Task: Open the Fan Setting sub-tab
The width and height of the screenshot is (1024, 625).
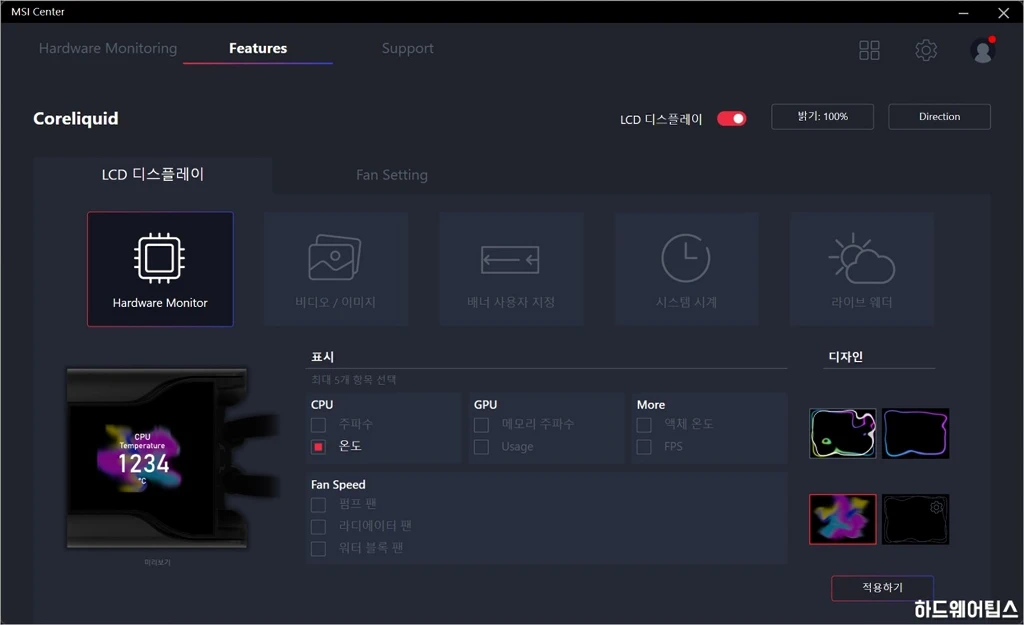Action: click(392, 175)
